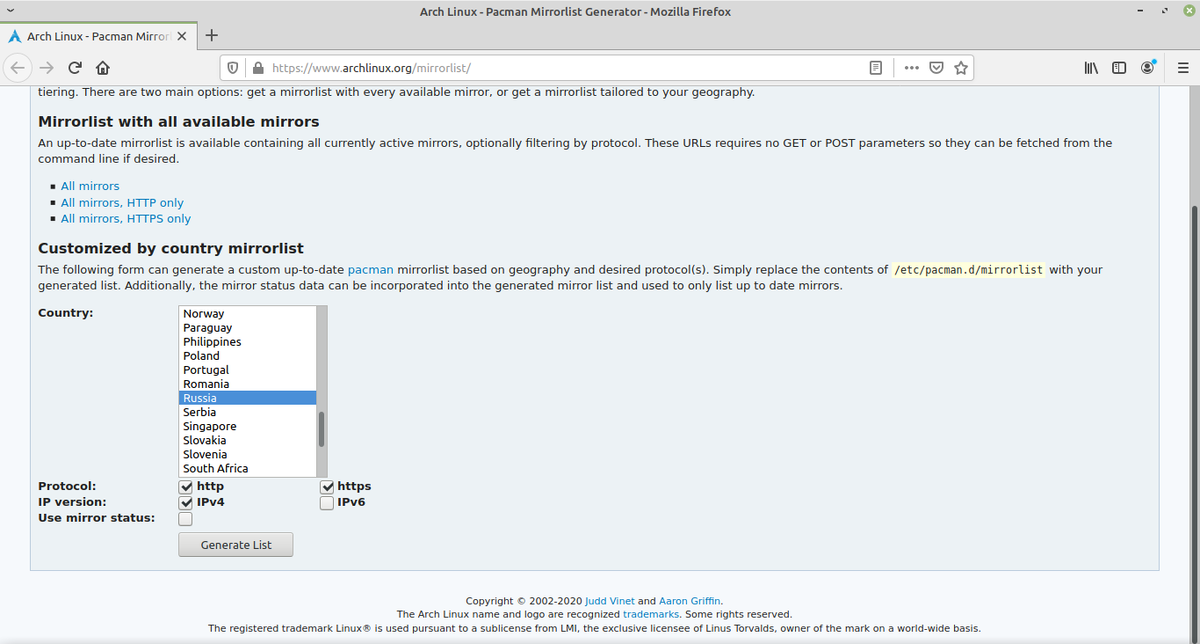
Task: Select Romania in country list
Action: [x=247, y=384]
